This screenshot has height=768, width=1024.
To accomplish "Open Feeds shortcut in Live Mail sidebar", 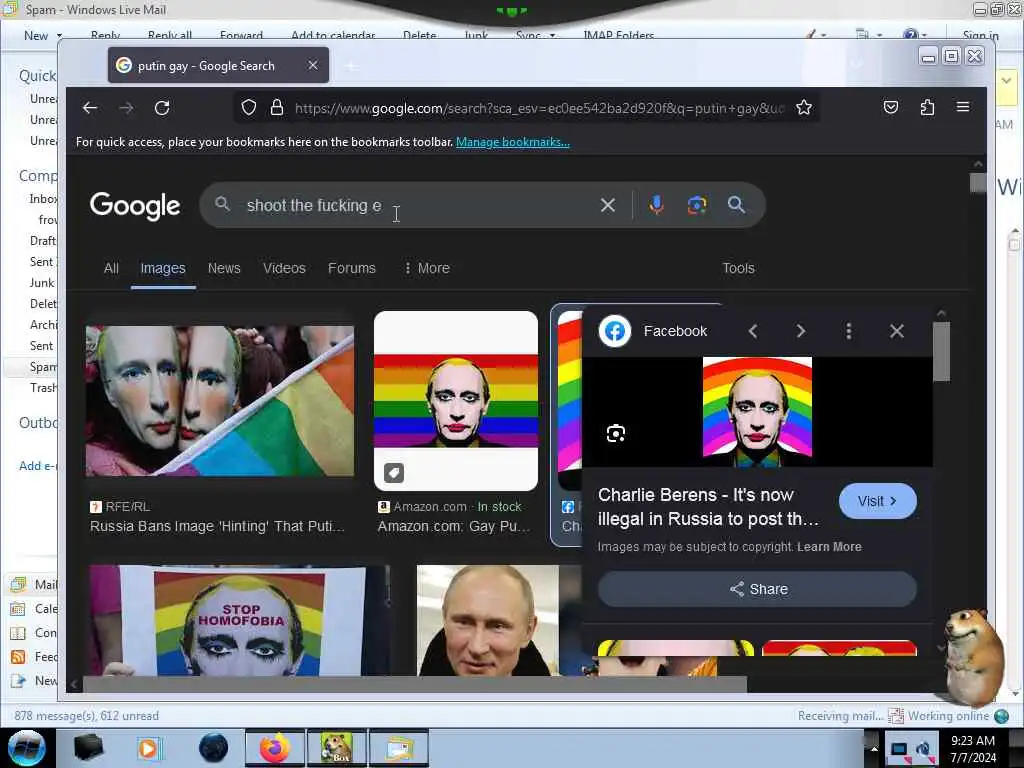I will click(x=35, y=656).
